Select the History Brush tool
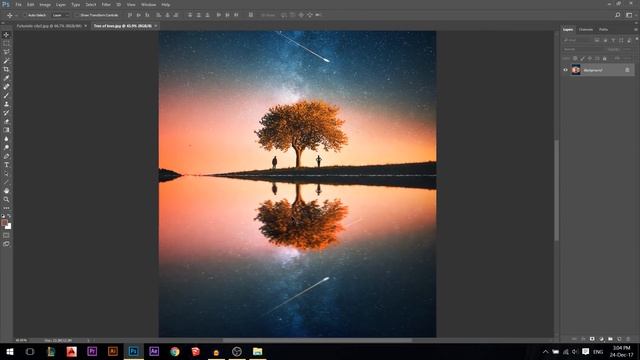The height and width of the screenshot is (360, 640). (x=6, y=113)
